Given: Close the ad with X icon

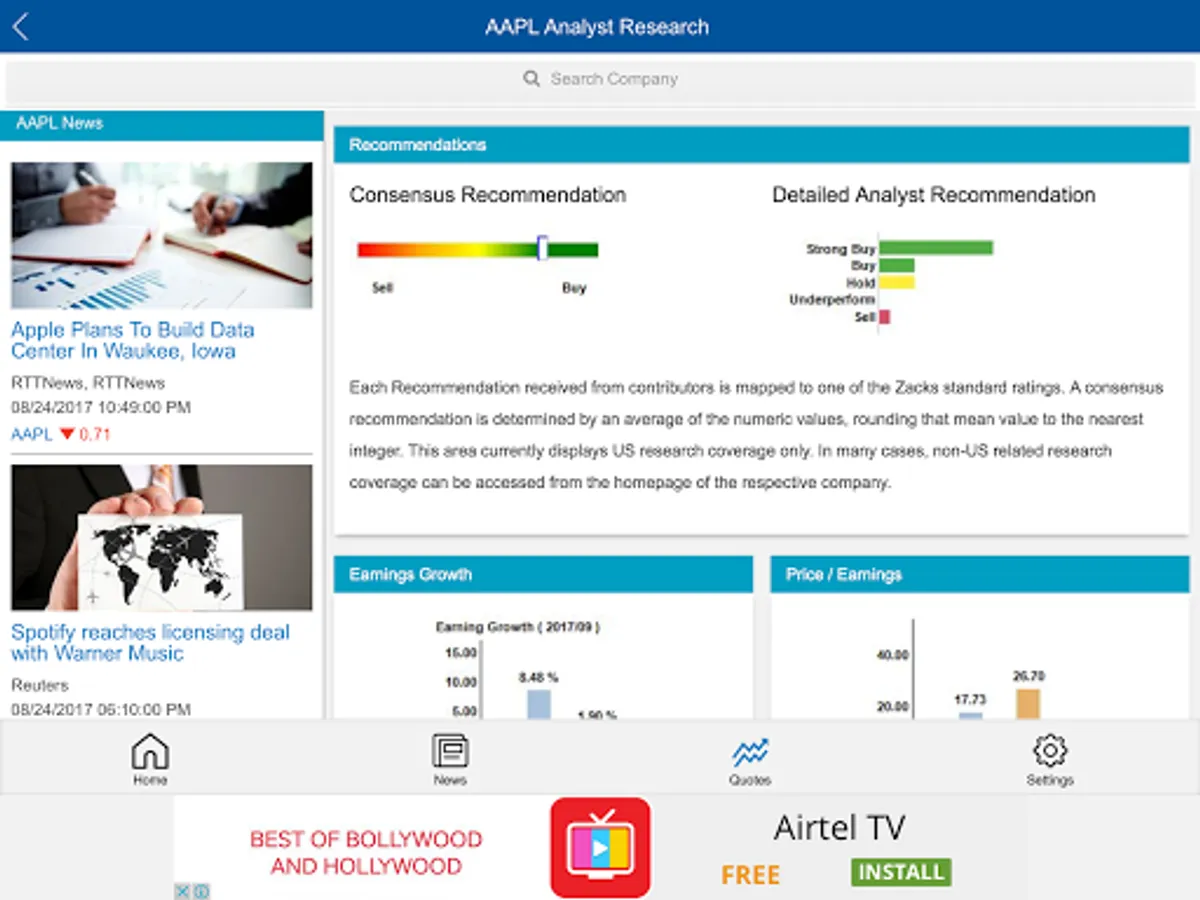Looking at the screenshot, I should 183,891.
